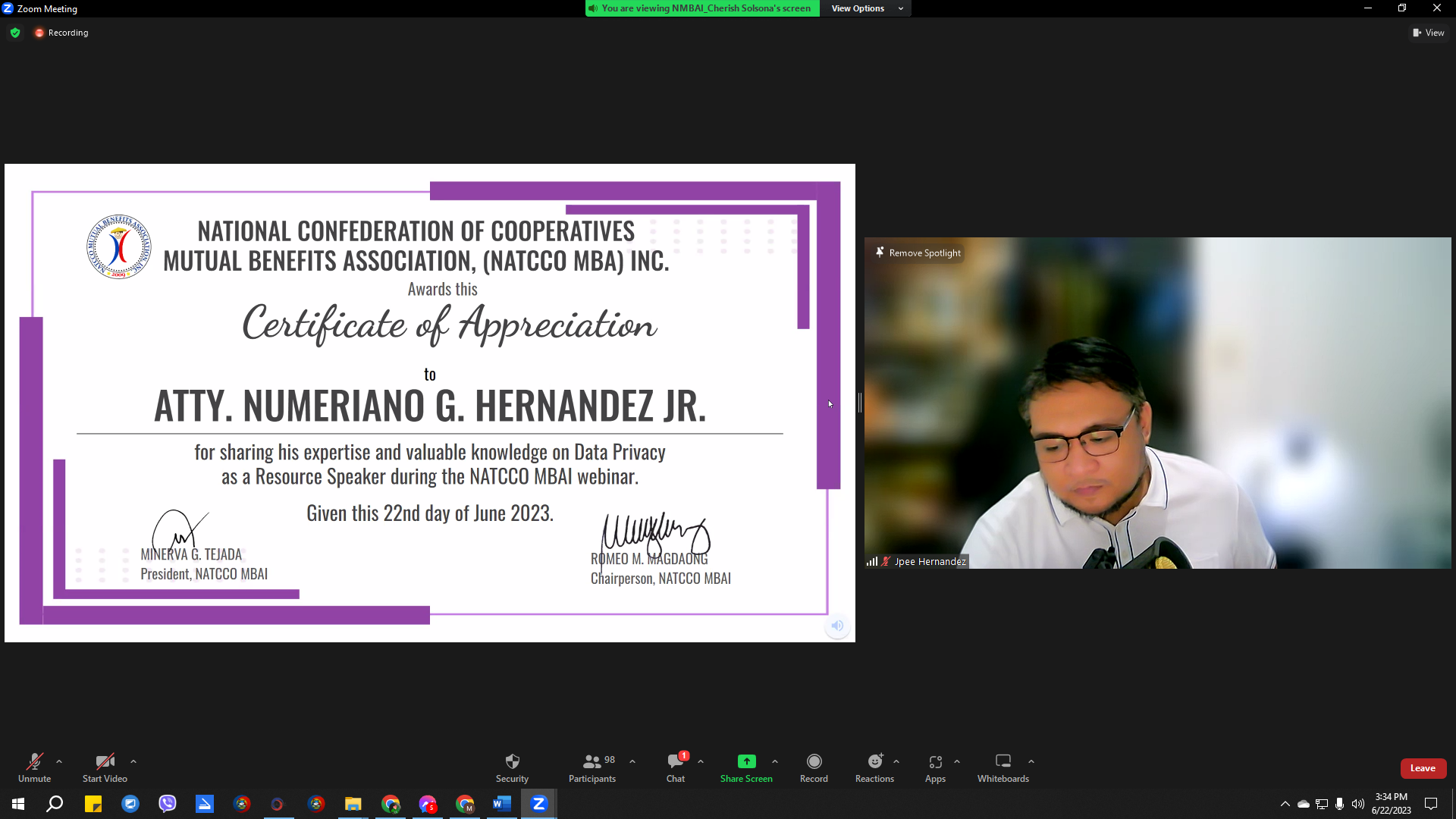Start Video in the Zoom toolbar
Viewport: 1456px width, 819px height.
tap(105, 767)
